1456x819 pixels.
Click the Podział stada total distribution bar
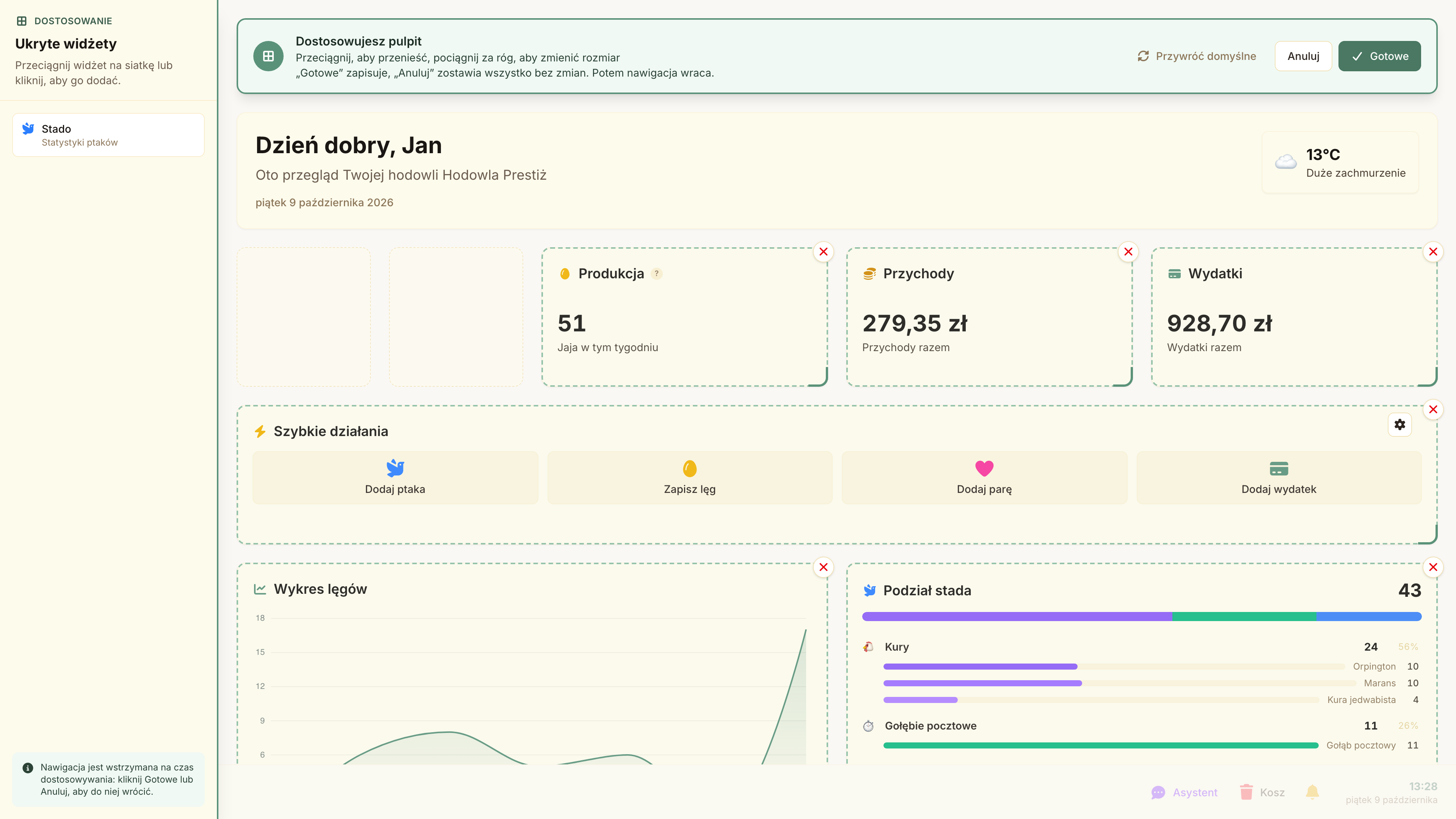click(x=1142, y=617)
